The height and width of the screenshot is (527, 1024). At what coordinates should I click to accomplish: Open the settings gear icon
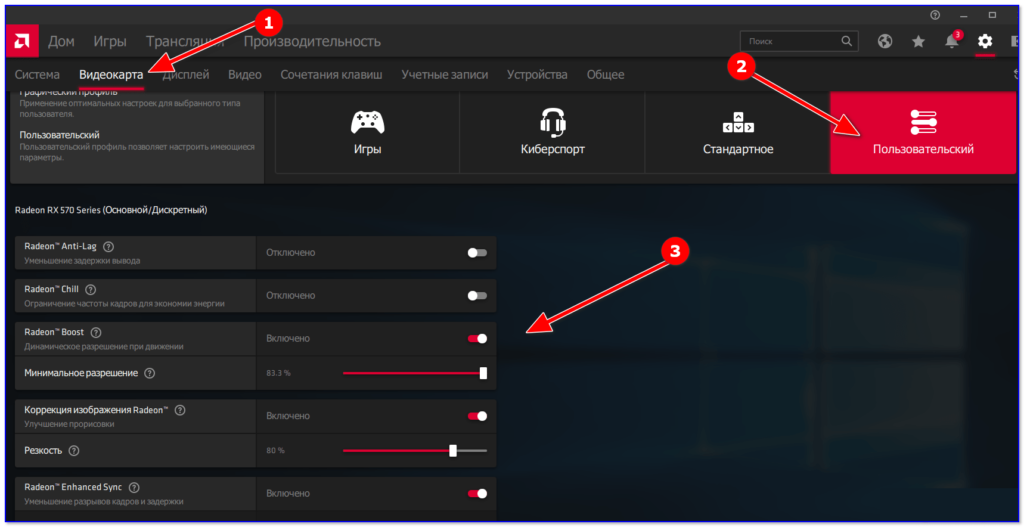coord(985,41)
